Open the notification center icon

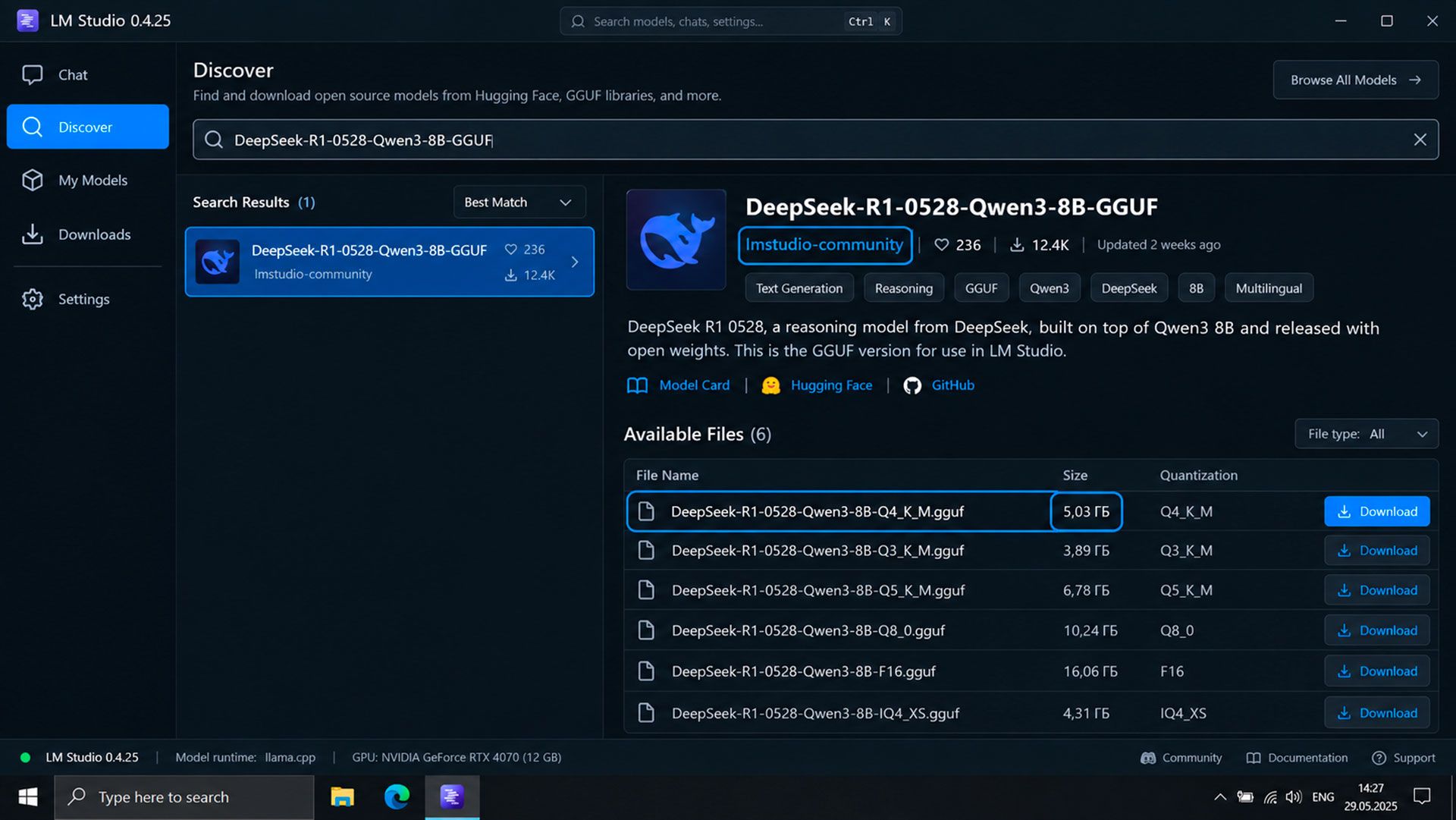[1422, 796]
